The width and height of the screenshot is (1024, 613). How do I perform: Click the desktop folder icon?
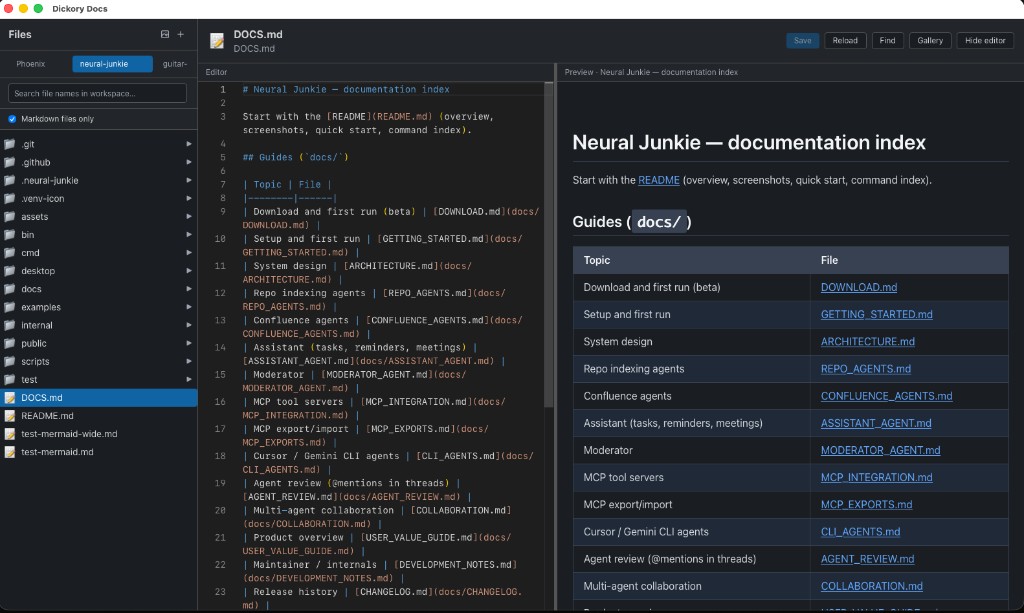point(10,271)
